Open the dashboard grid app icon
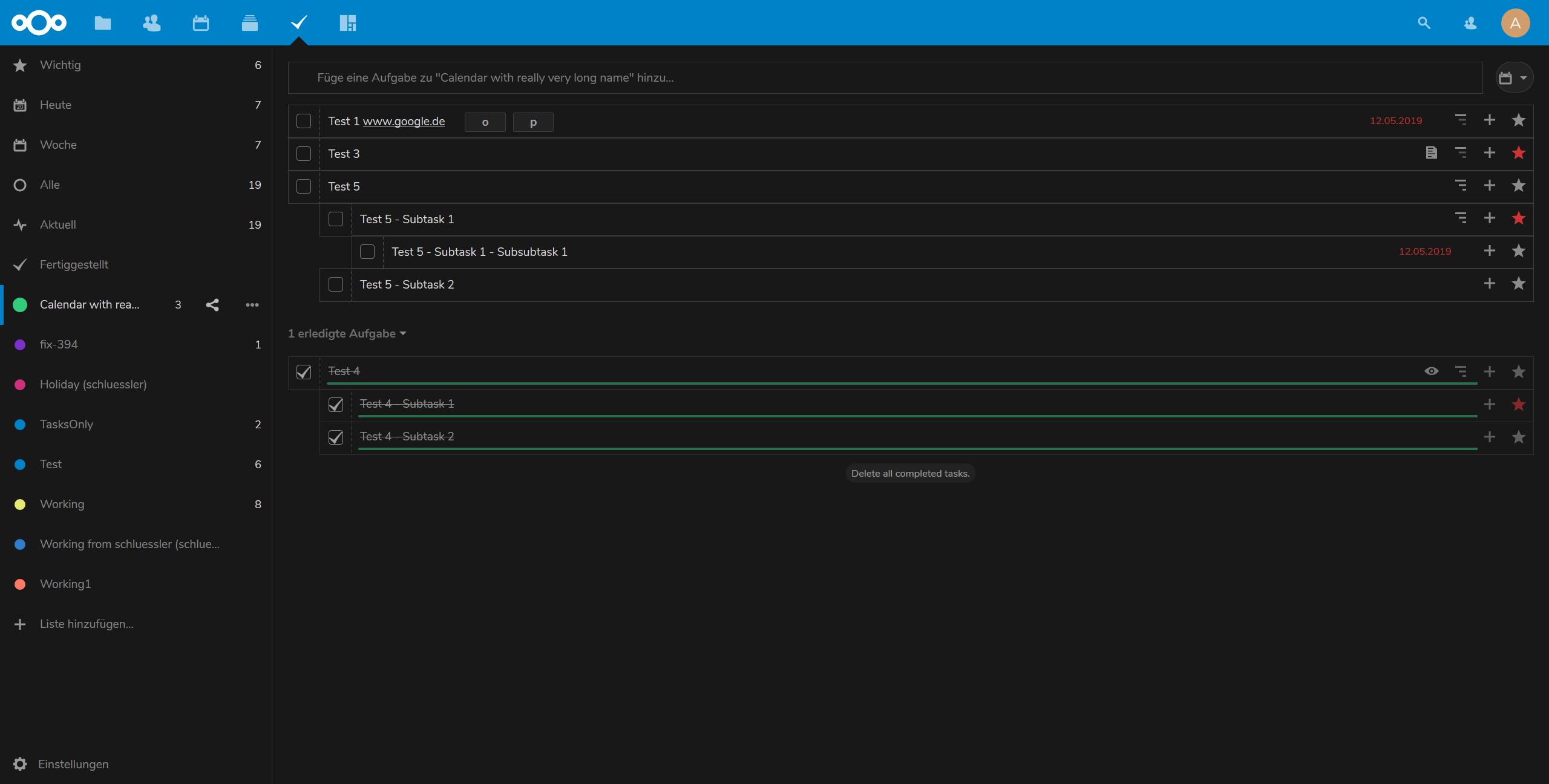 coord(348,23)
